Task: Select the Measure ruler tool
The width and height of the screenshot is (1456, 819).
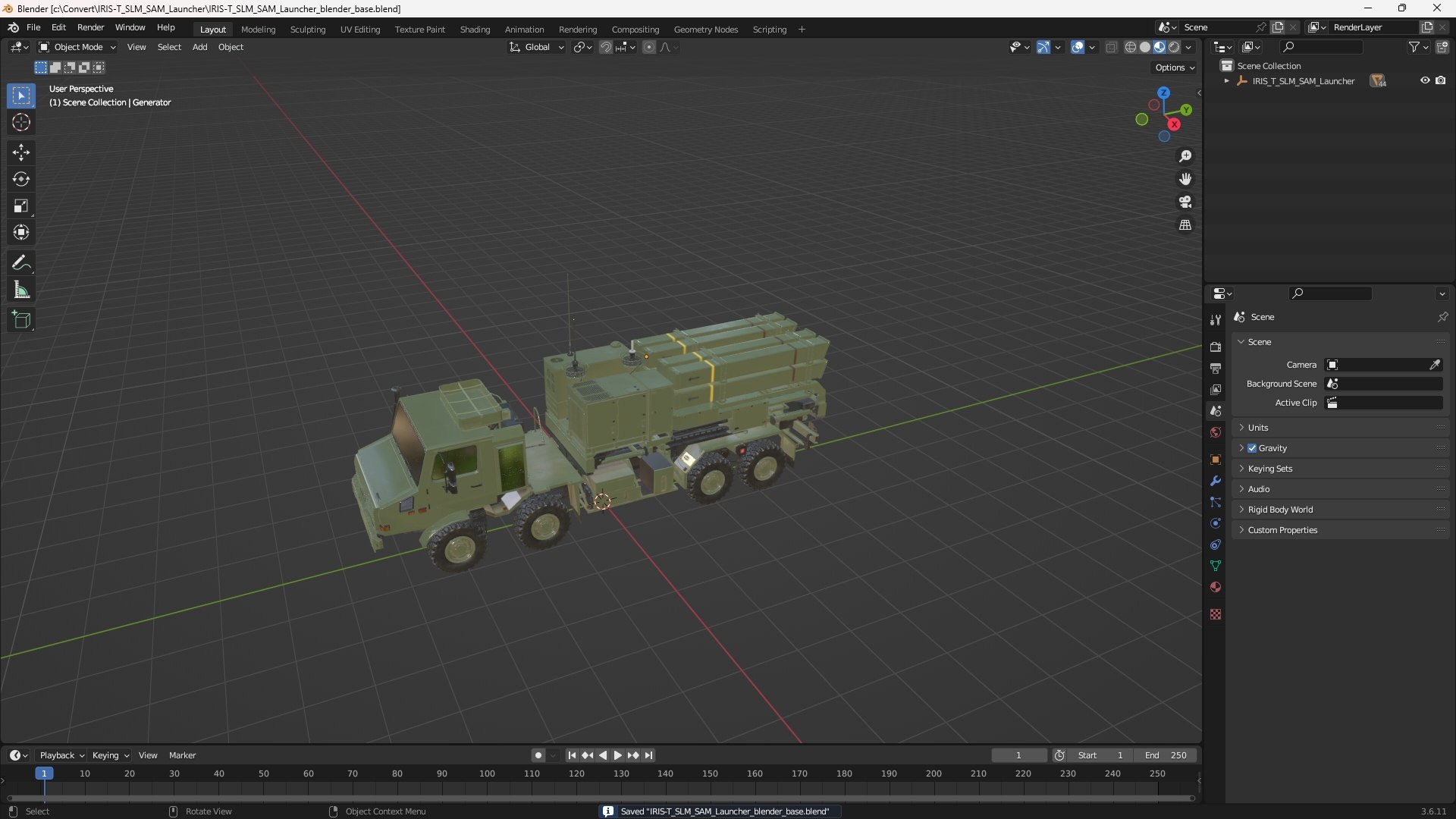Action: point(21,290)
